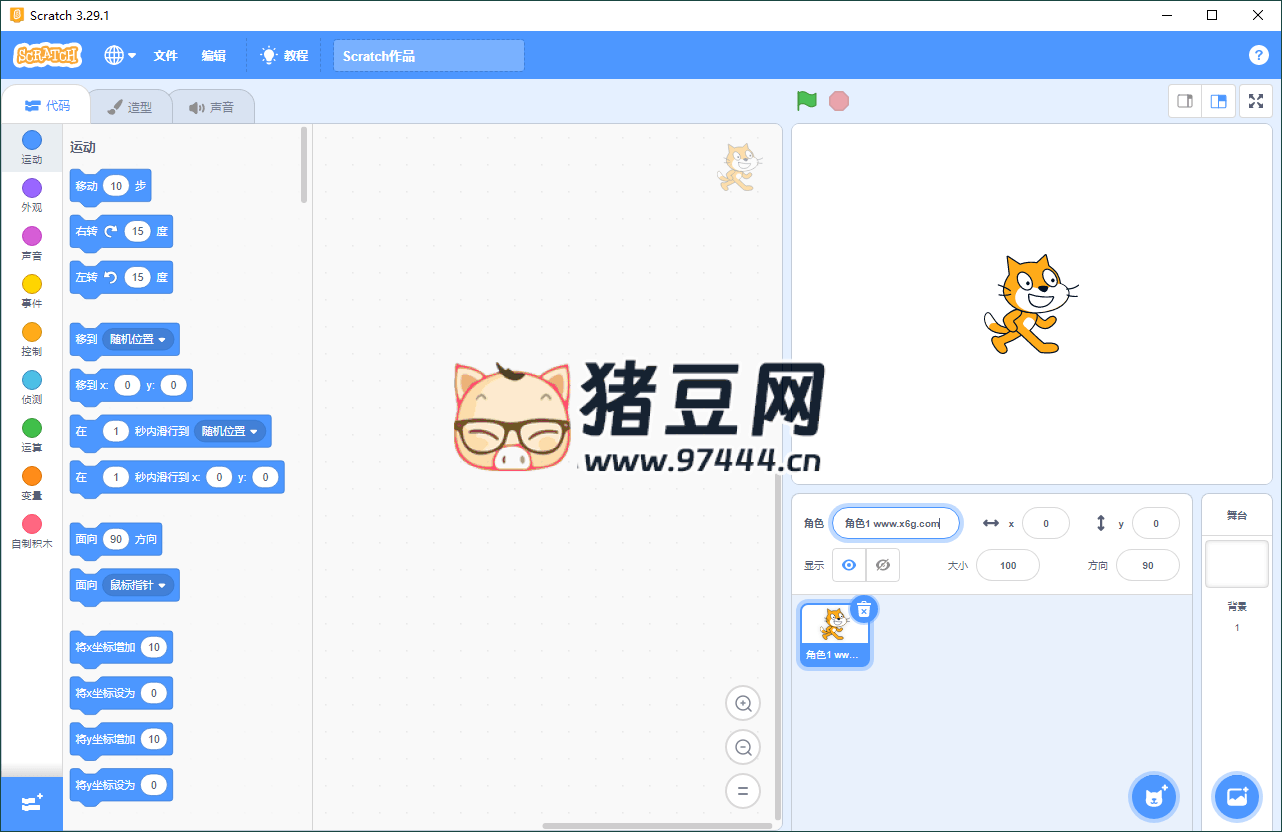Screen dimensions: 1282x832
Task: Click the 将x坐标增加 10 block
Action: tap(121, 648)
